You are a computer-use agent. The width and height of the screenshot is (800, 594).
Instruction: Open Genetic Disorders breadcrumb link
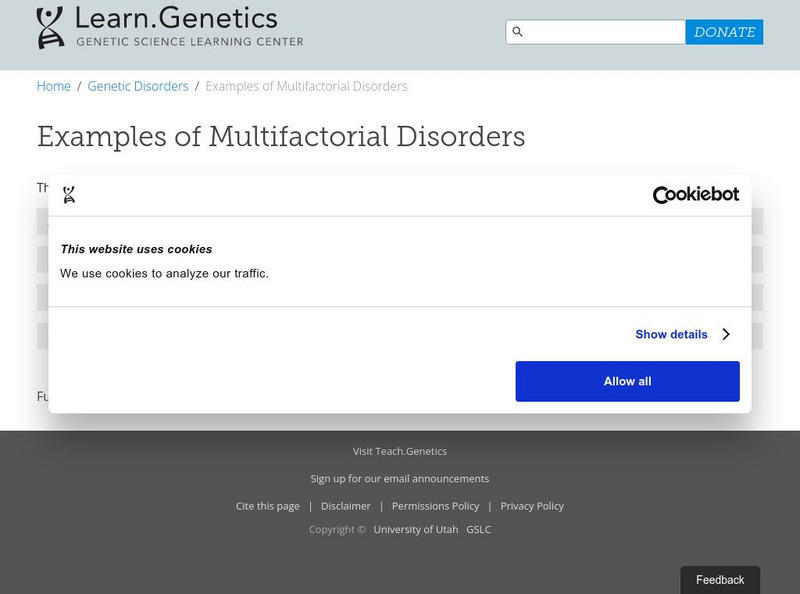(138, 86)
